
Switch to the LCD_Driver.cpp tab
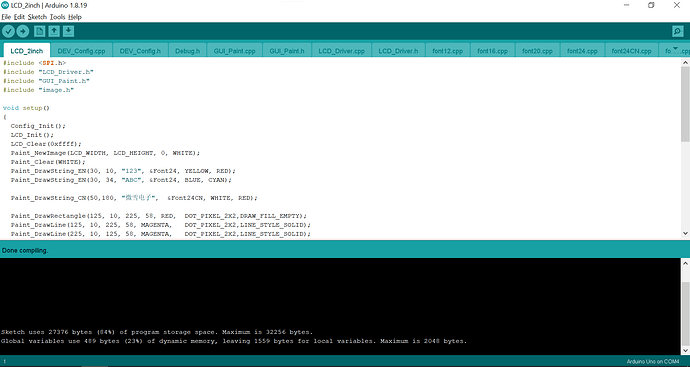pos(341,51)
